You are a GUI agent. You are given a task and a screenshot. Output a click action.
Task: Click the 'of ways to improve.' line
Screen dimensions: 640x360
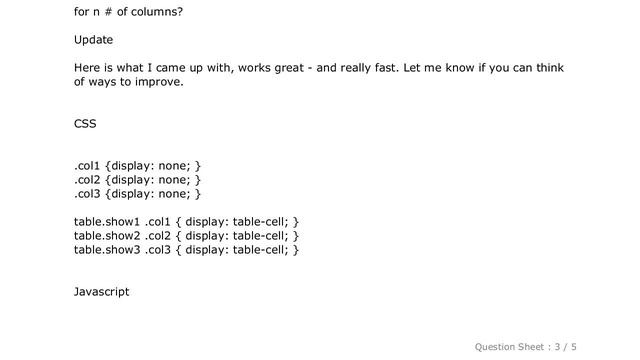pos(129,82)
